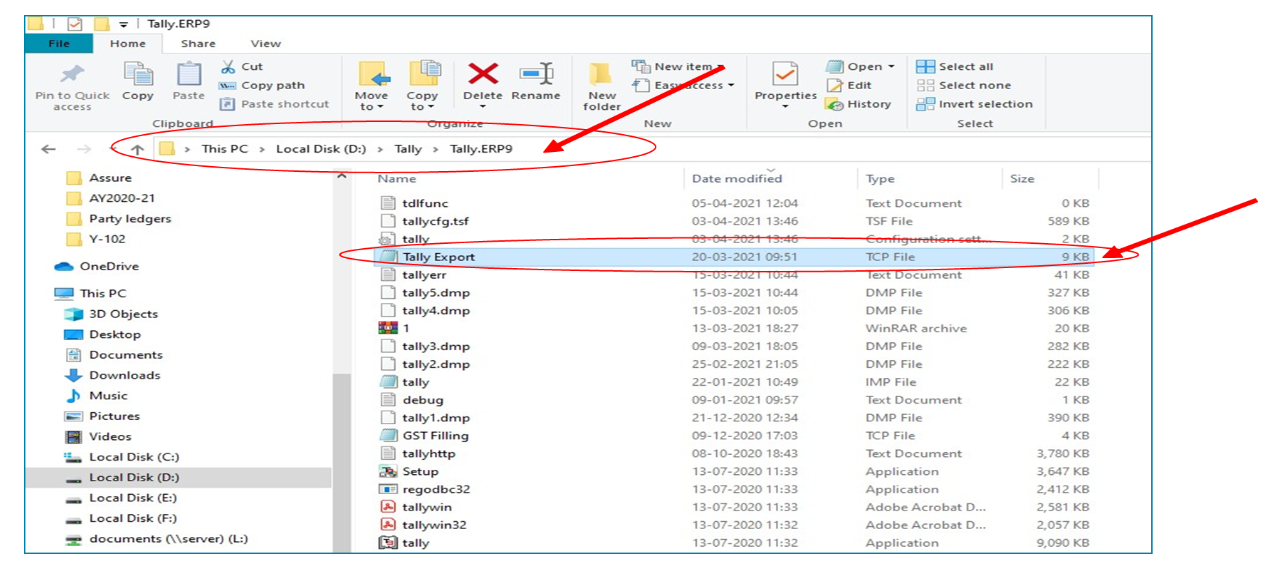Screen dimensions: 1261x567
Task: Click the Back navigation arrow
Action: [x=48, y=149]
